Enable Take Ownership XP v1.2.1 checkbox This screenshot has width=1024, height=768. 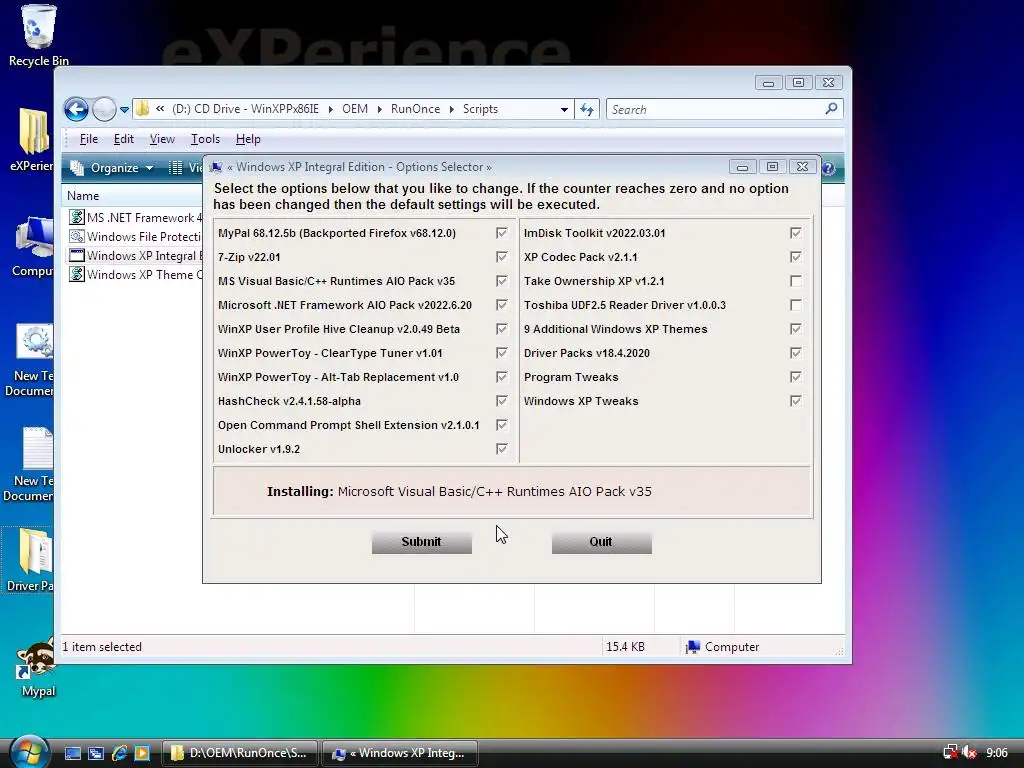pos(795,281)
